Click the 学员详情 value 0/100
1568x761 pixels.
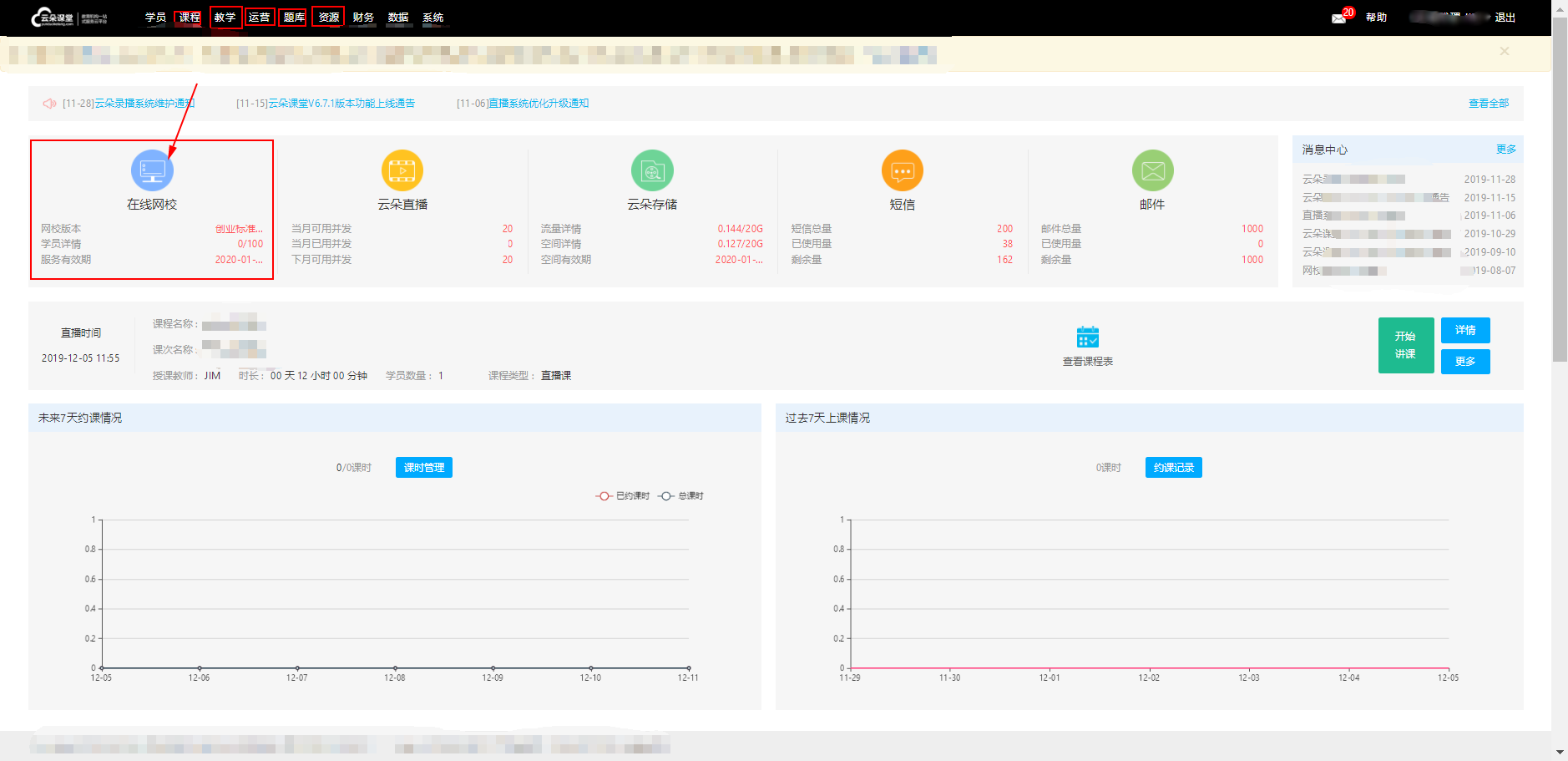point(250,244)
